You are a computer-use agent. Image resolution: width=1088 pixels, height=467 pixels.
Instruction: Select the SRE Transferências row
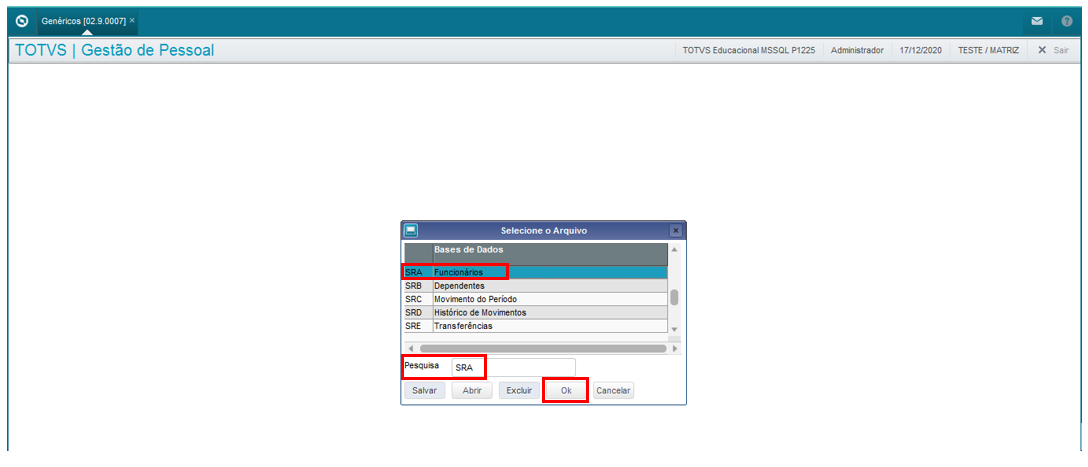tap(536, 325)
